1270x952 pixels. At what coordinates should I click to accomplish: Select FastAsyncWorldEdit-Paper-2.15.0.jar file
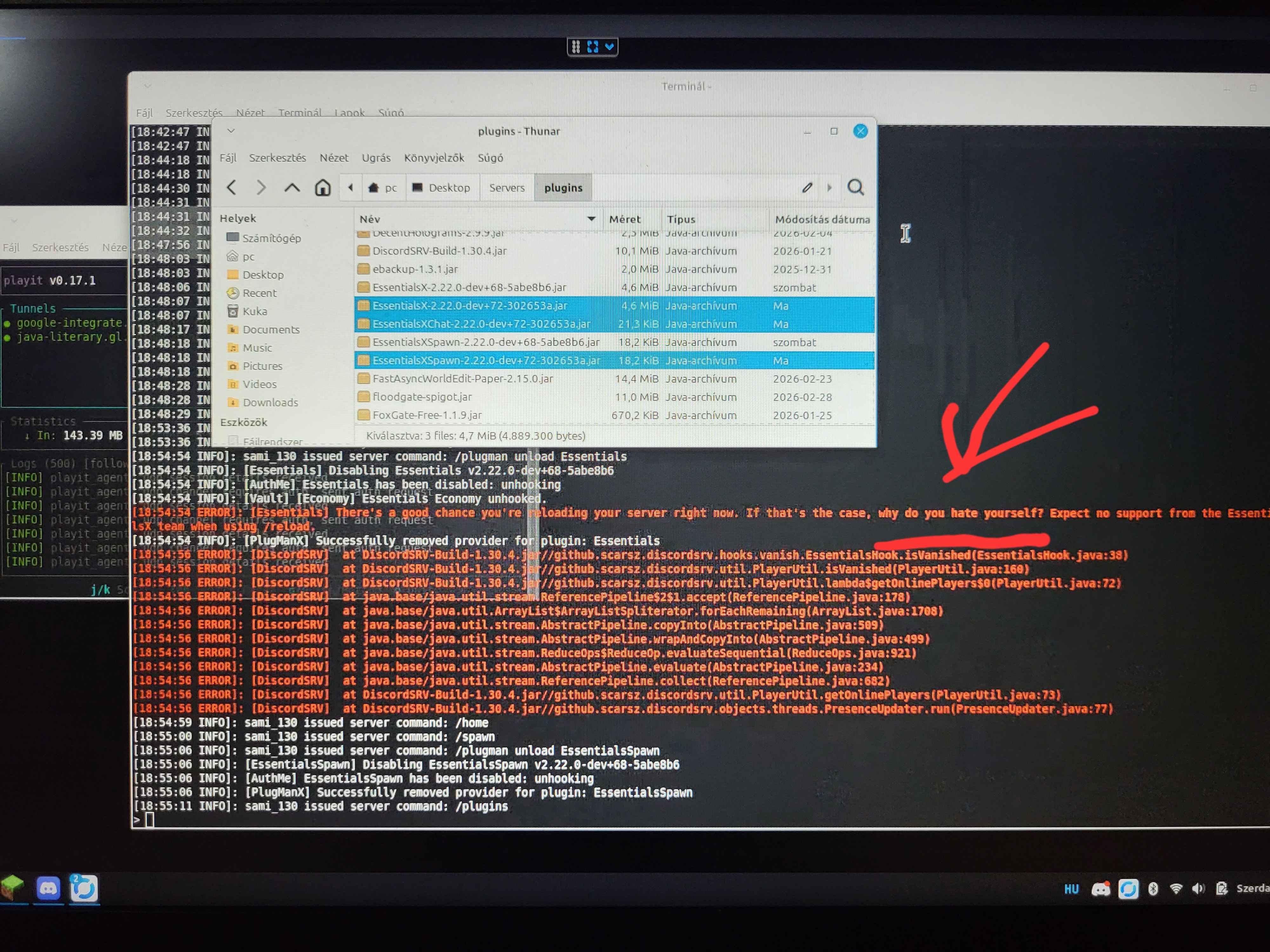[x=614, y=379]
